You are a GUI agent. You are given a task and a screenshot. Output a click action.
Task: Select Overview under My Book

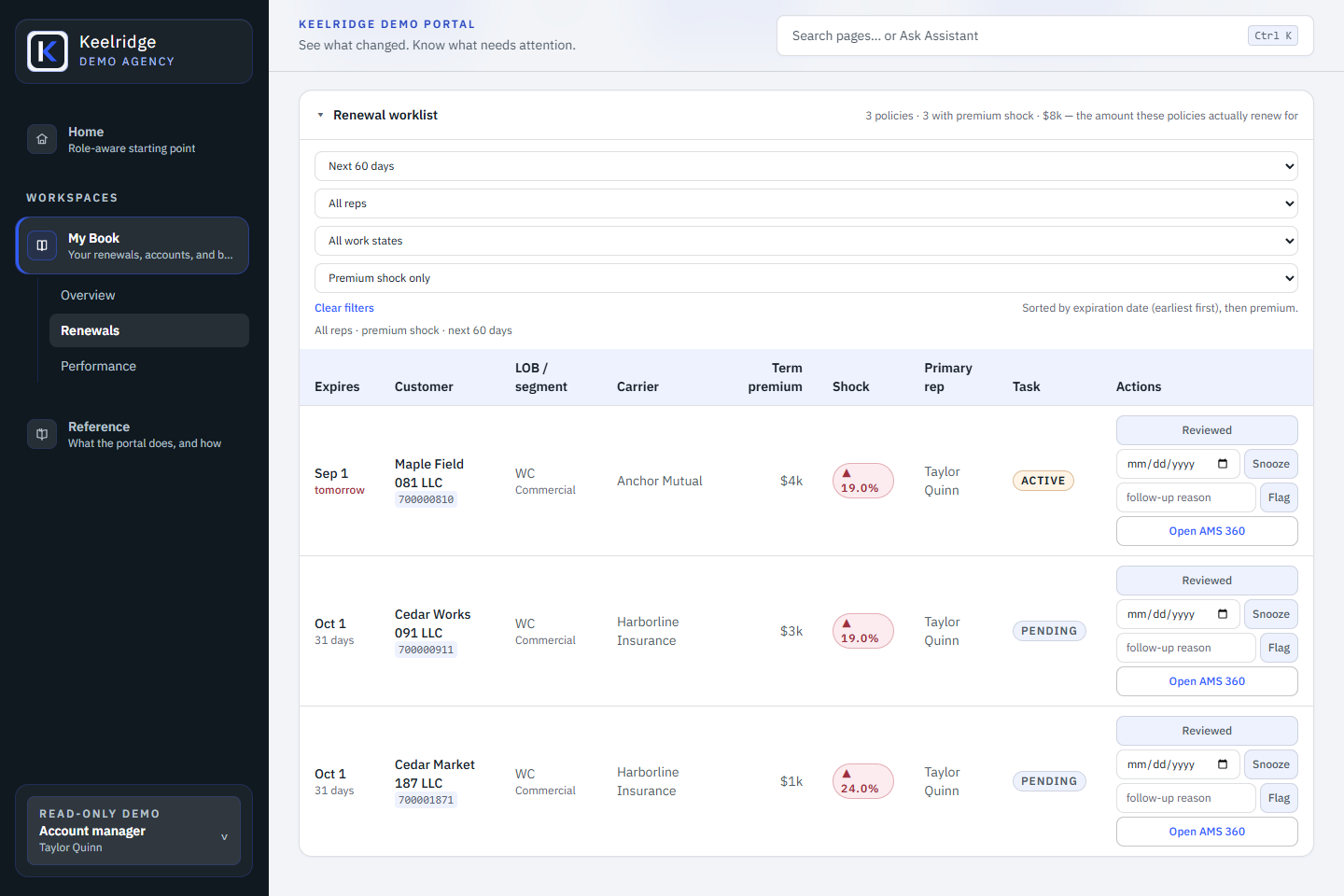[148, 295]
